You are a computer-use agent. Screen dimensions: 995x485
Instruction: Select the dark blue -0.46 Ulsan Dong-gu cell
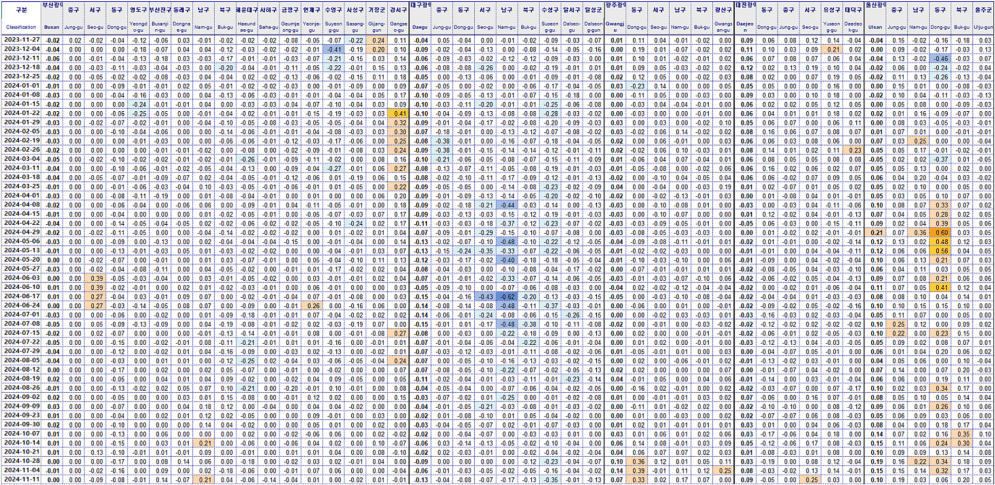click(x=940, y=58)
